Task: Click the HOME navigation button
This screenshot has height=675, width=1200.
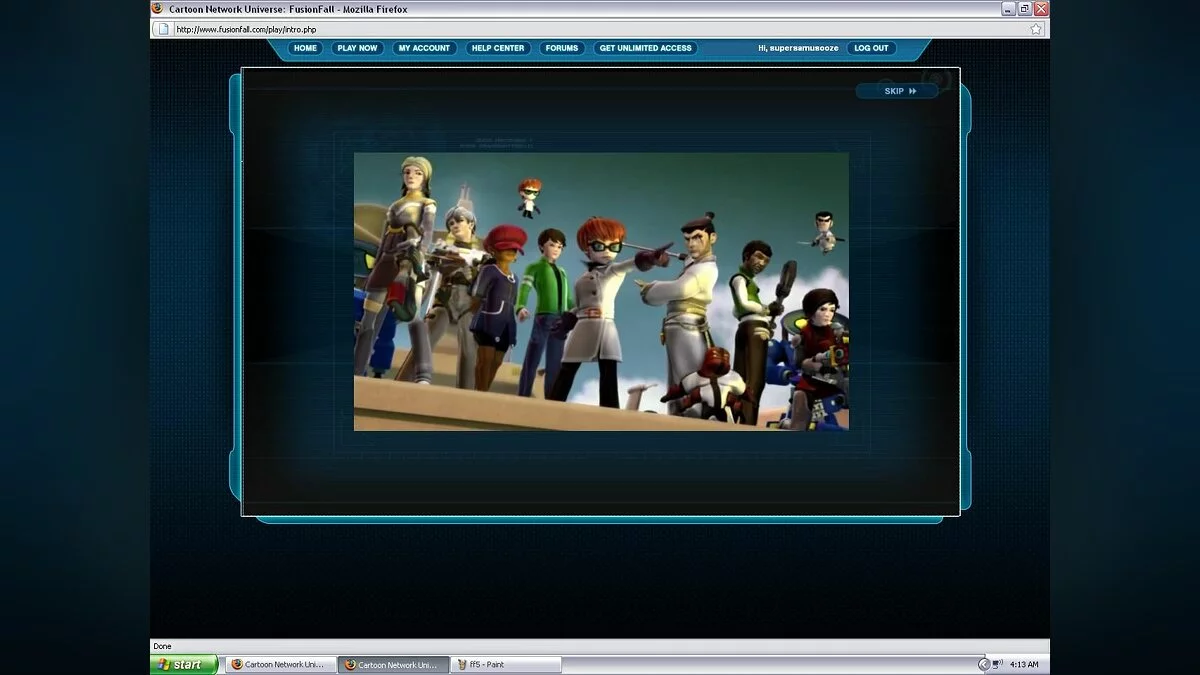Action: (305, 48)
